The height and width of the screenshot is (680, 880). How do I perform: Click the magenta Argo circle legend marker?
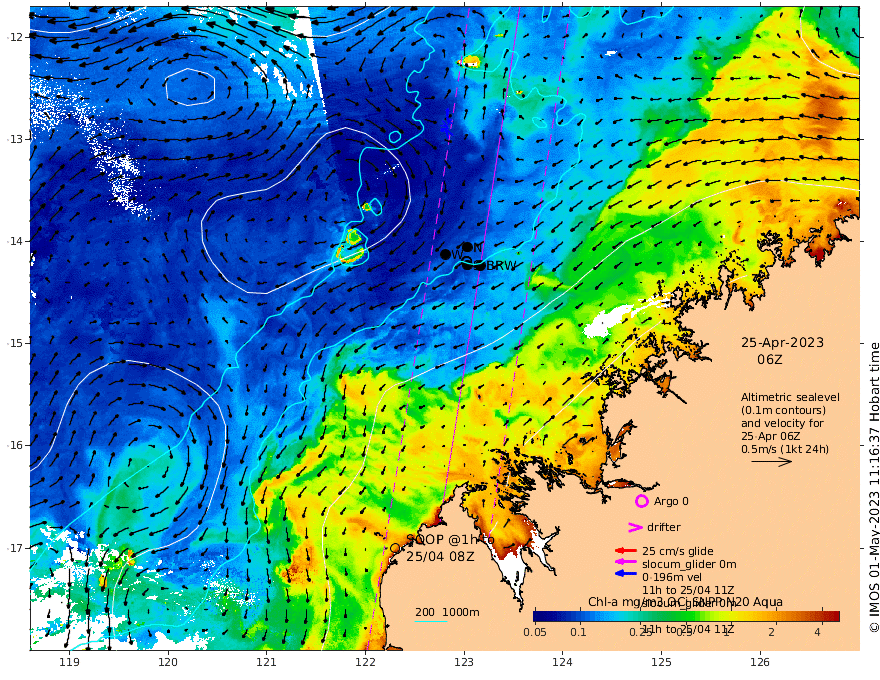(x=641, y=501)
